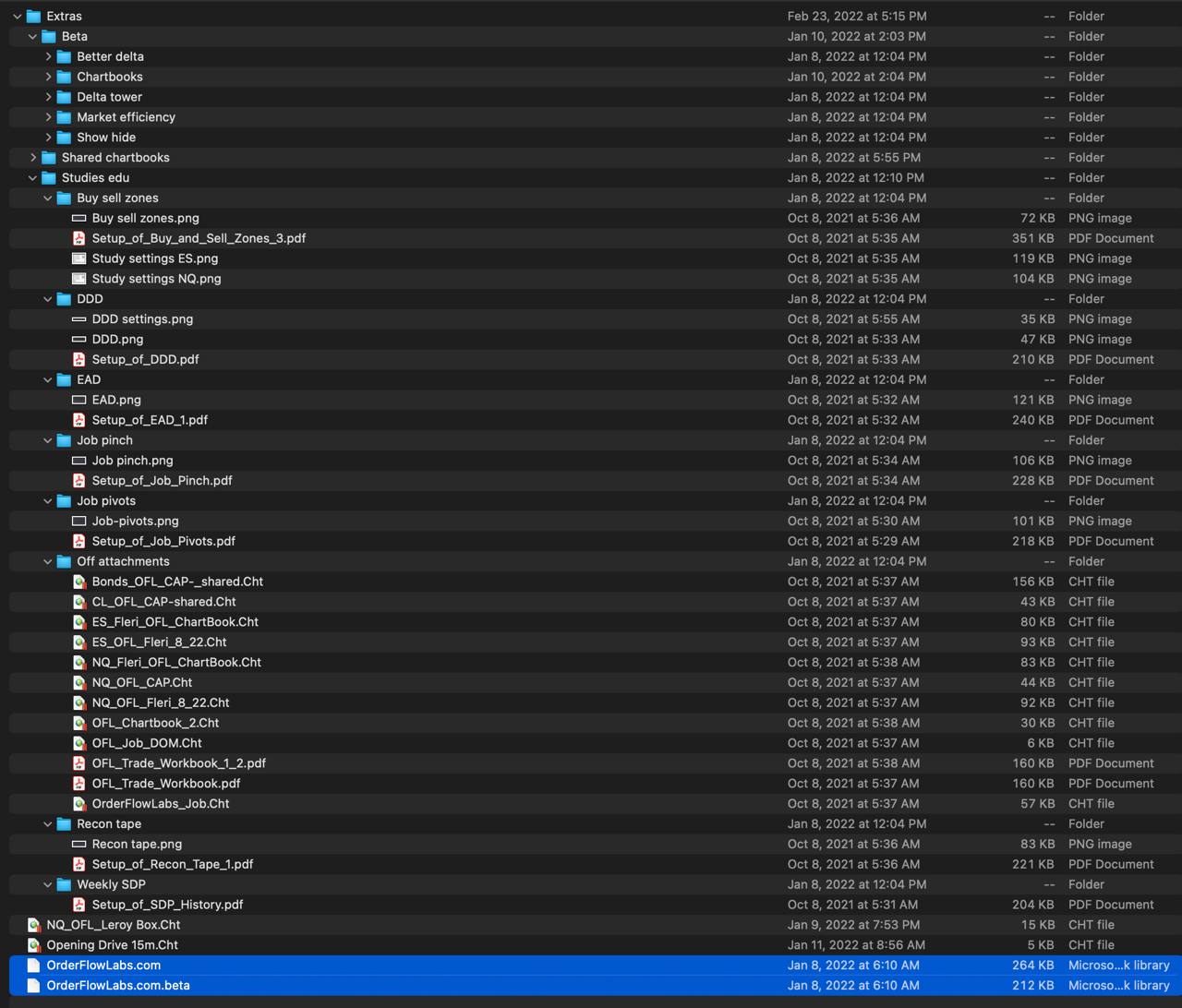The image size is (1182, 1008).
Task: Click the PNG image icon for Buy sell zones.png
Action: (78, 218)
